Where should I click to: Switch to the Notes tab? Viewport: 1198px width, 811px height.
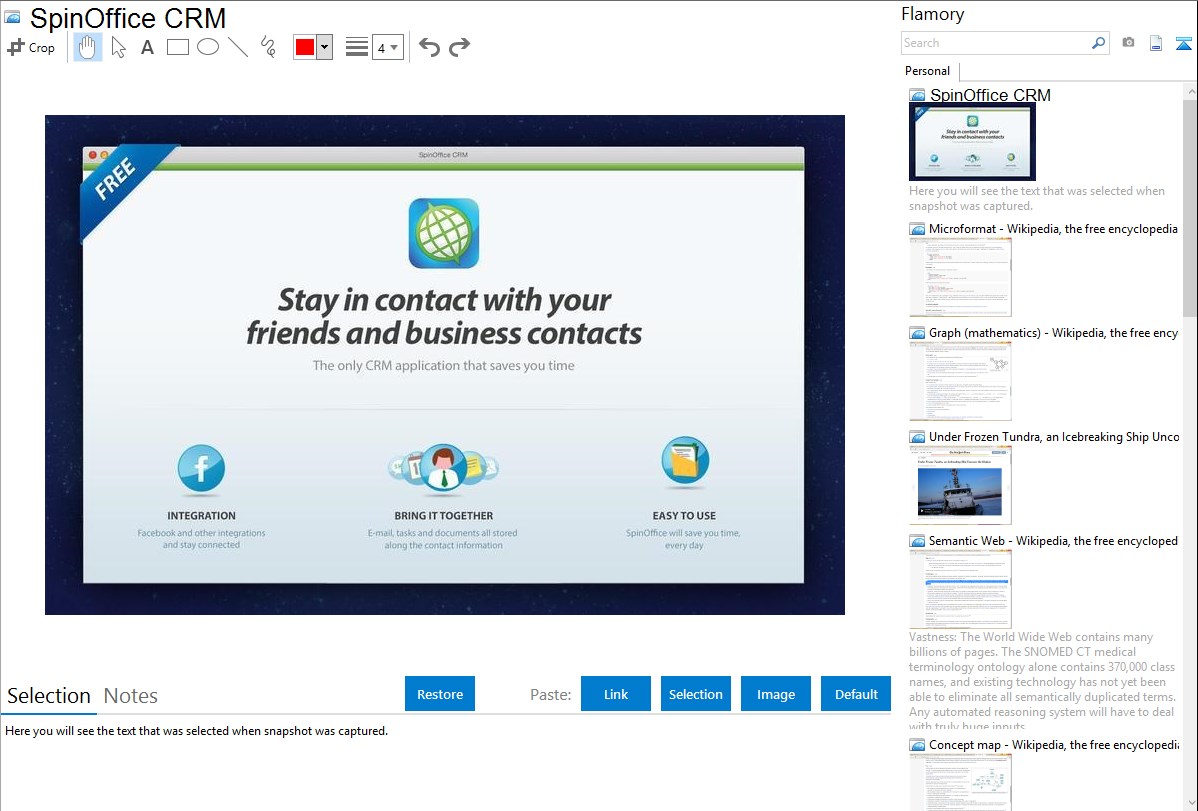[131, 696]
